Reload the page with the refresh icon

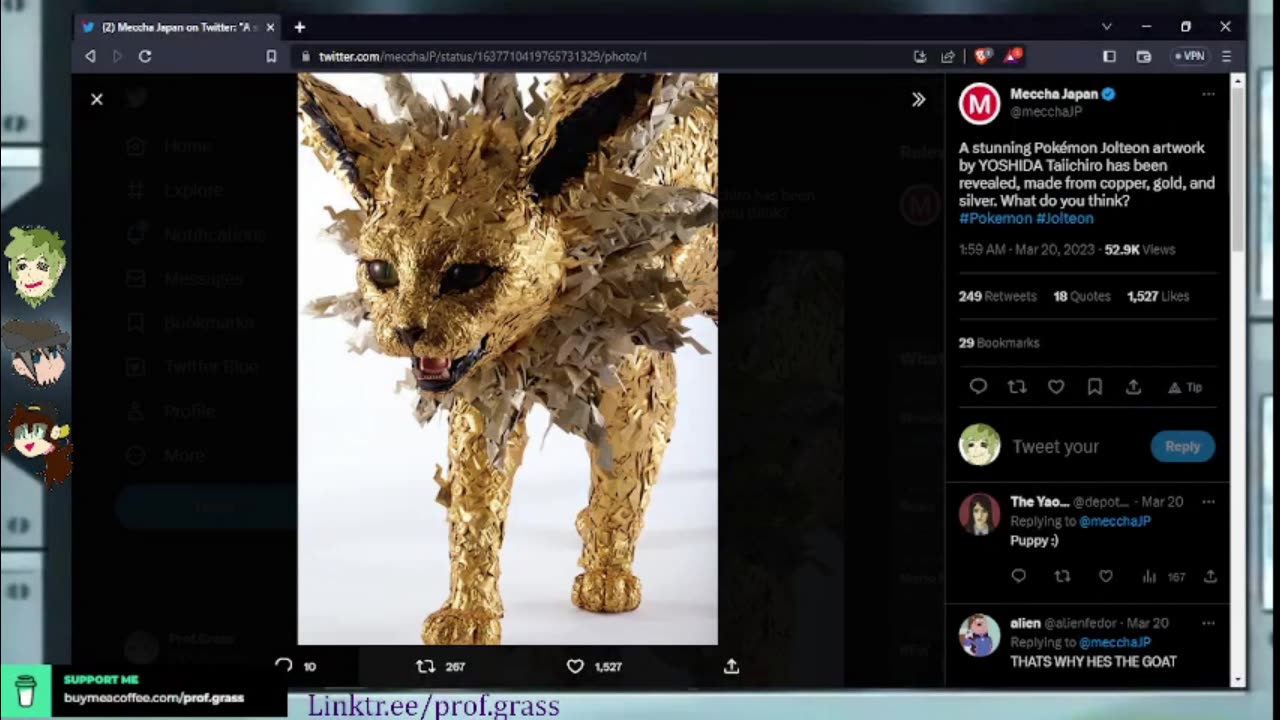[x=145, y=56]
